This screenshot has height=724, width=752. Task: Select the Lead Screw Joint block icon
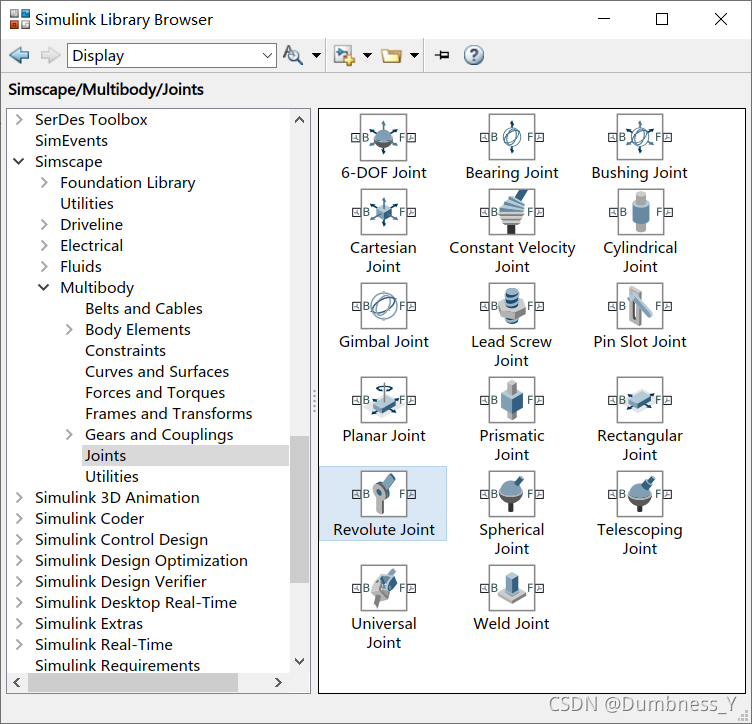coord(512,306)
